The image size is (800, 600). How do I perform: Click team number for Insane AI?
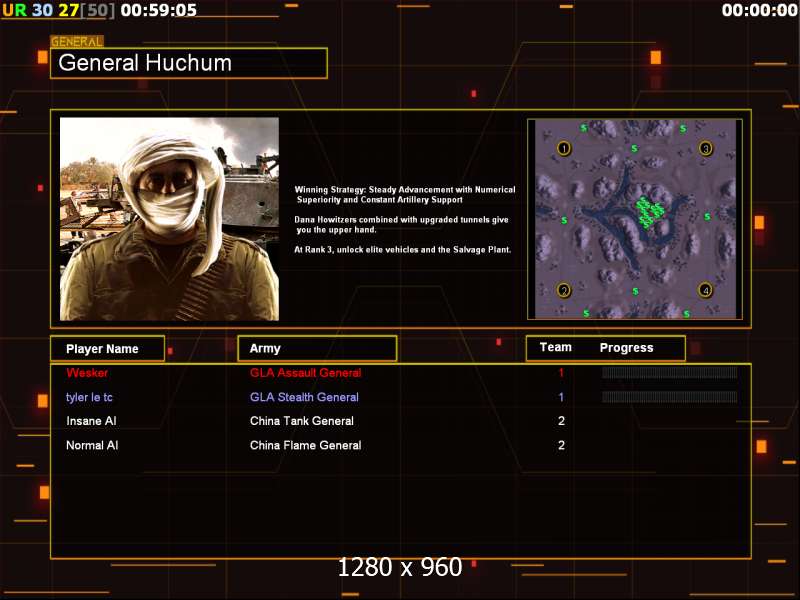pyautogui.click(x=561, y=421)
